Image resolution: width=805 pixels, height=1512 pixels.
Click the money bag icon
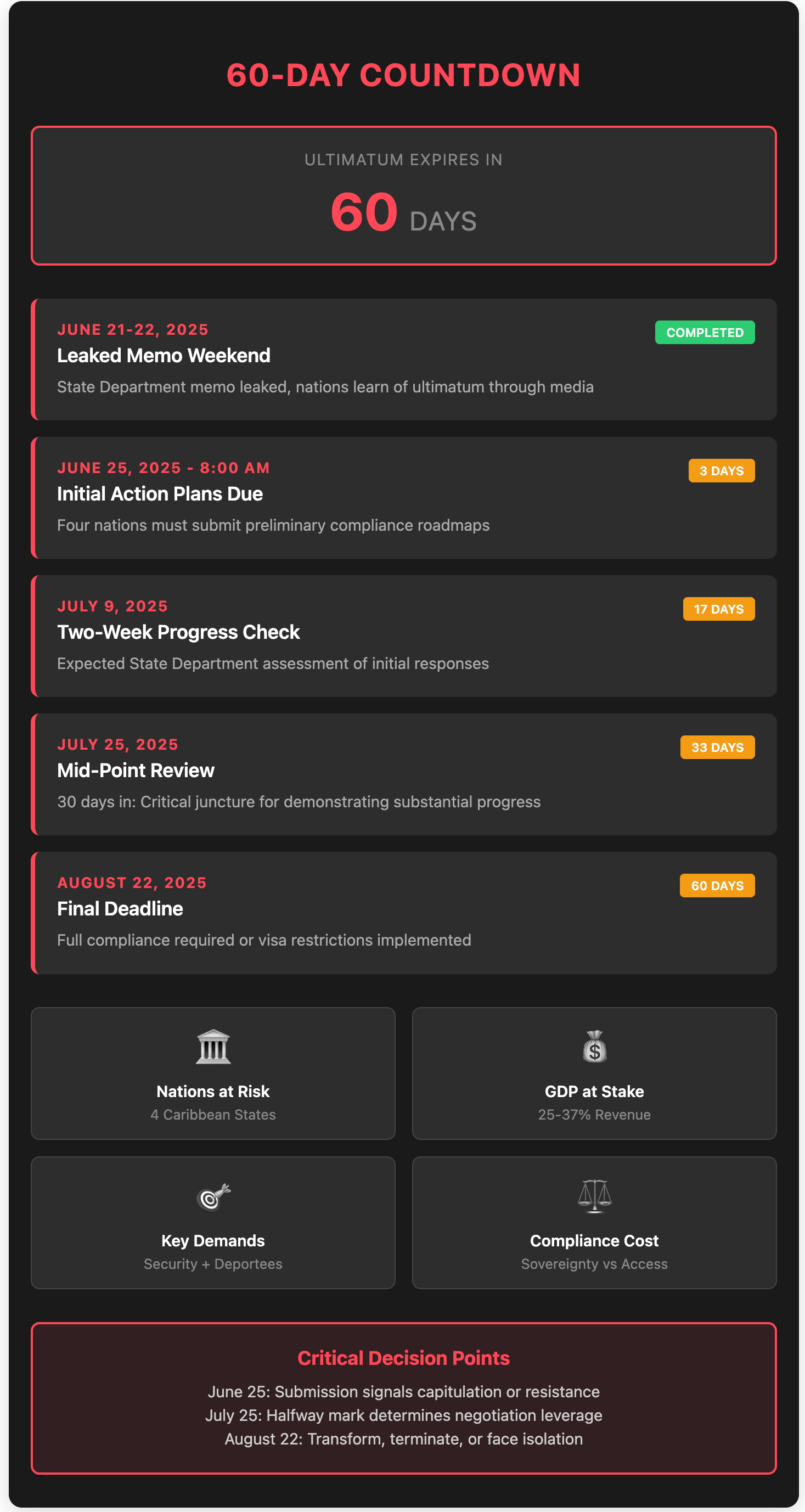click(594, 1047)
